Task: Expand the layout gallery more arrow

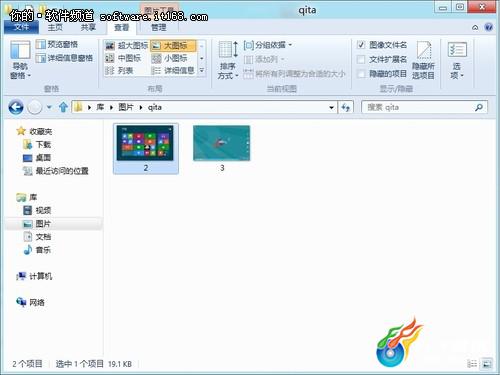Action: click(202, 70)
